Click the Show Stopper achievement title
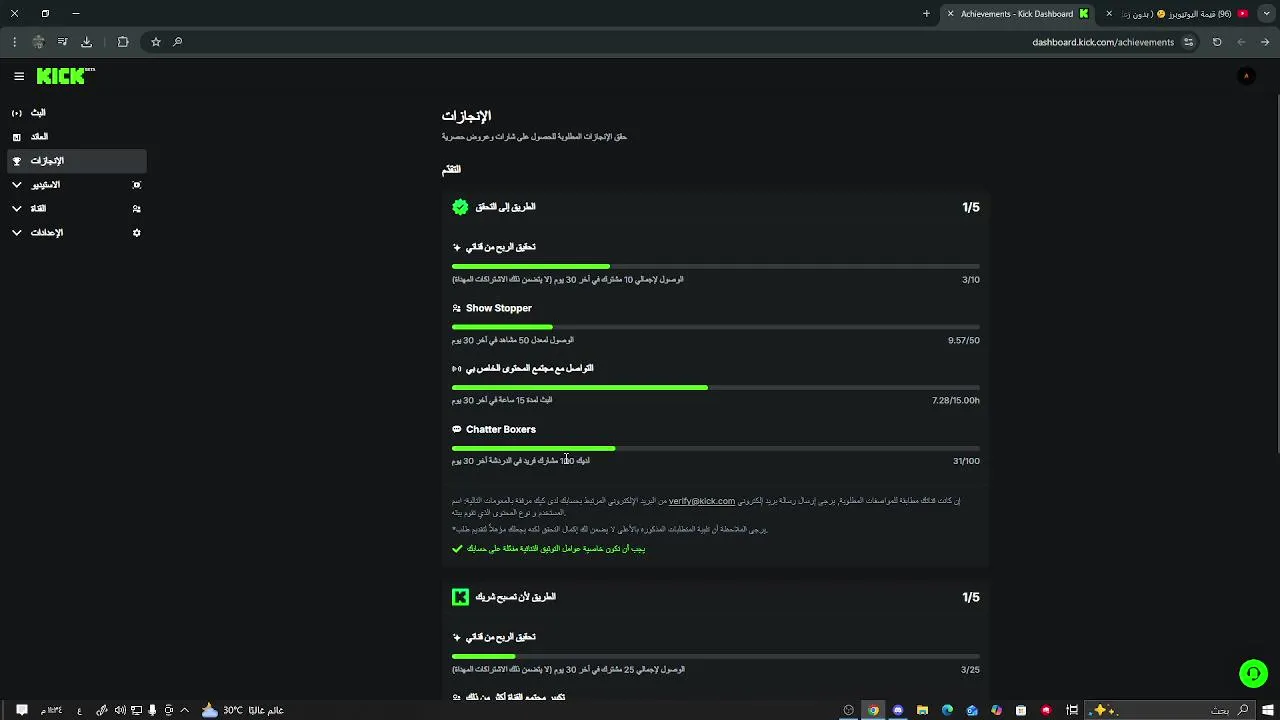The width and height of the screenshot is (1280, 720). click(499, 308)
